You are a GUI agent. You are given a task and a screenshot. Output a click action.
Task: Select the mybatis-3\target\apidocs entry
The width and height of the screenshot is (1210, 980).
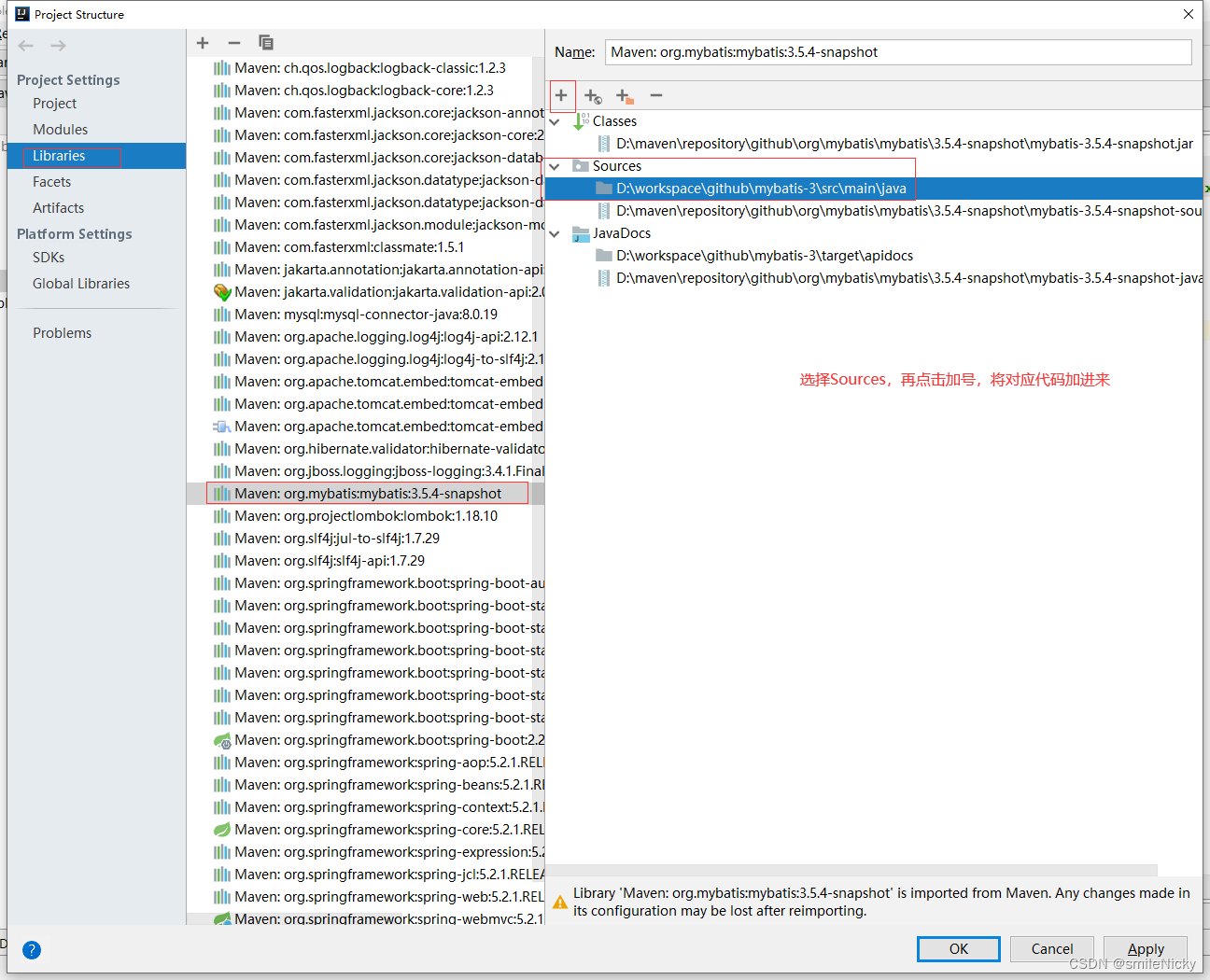coord(765,256)
